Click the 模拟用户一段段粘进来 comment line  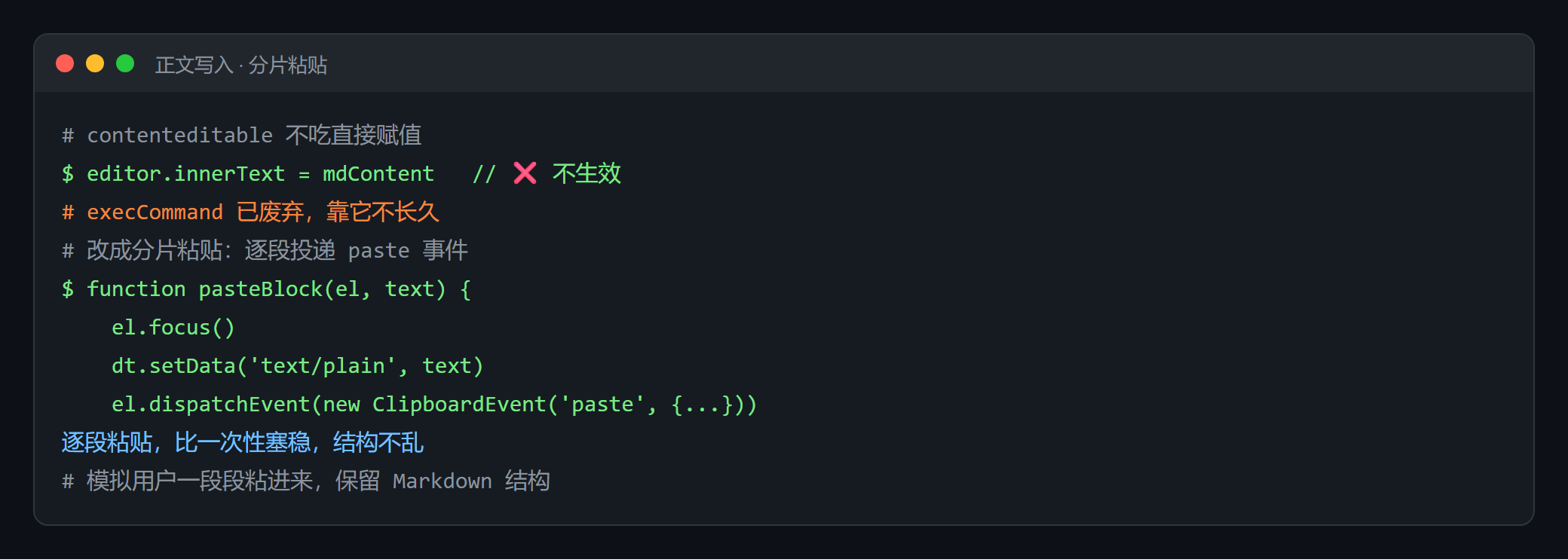pyautogui.click(x=306, y=481)
